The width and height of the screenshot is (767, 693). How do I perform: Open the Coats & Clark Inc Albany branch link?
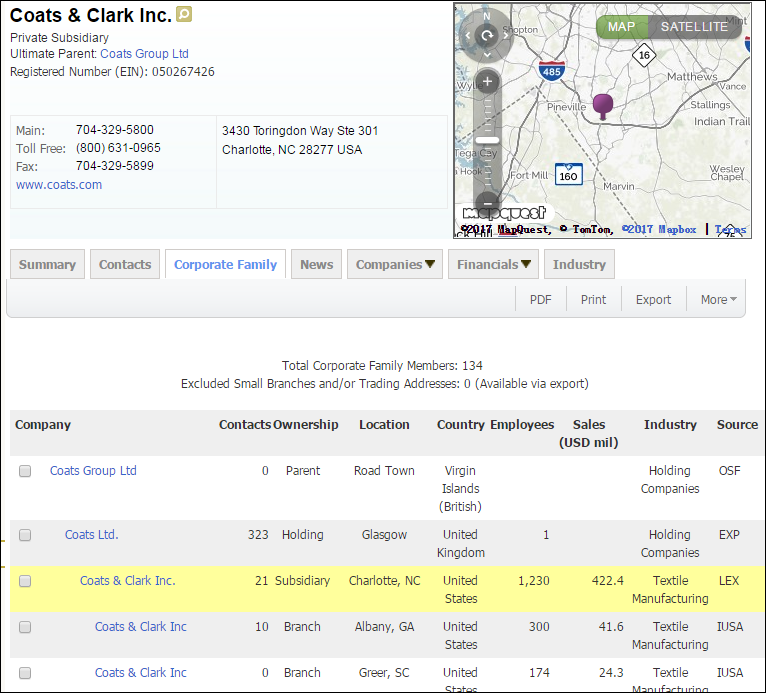[x=140, y=626]
